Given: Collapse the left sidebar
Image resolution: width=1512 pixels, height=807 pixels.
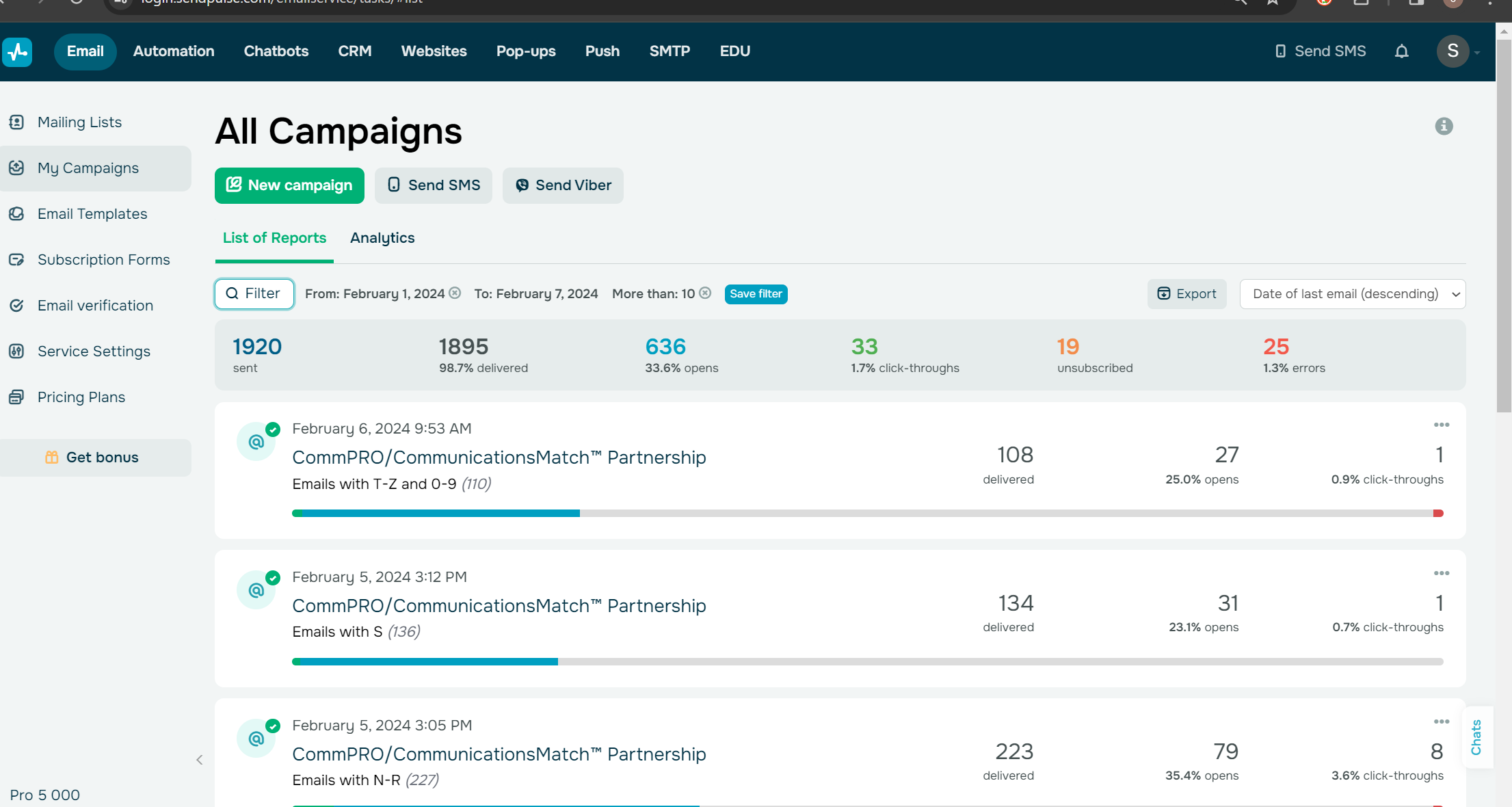Looking at the screenshot, I should pyautogui.click(x=200, y=760).
